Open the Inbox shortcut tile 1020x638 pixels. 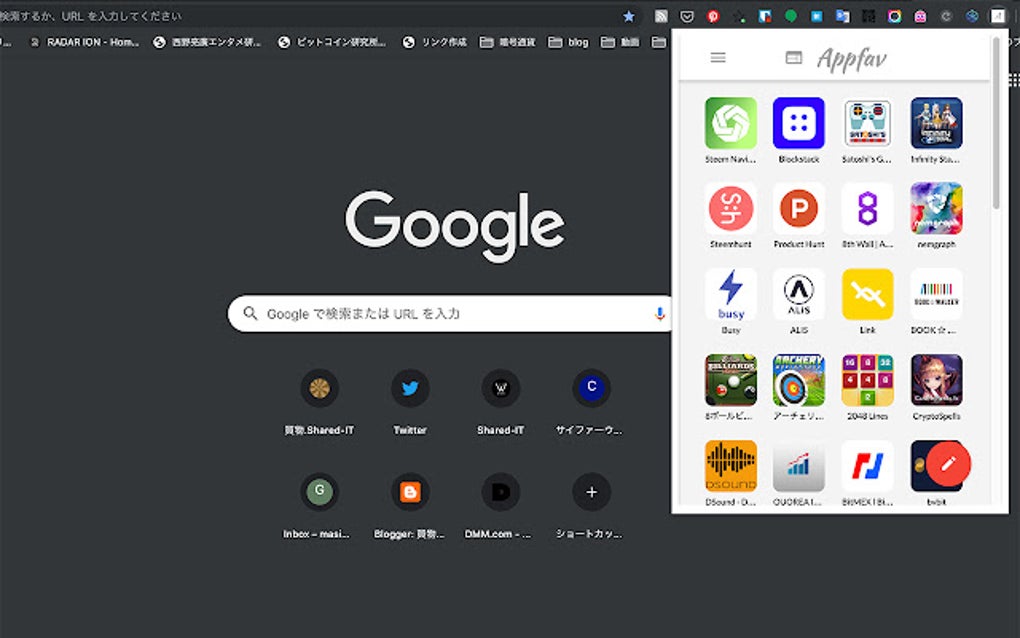[x=319, y=506]
